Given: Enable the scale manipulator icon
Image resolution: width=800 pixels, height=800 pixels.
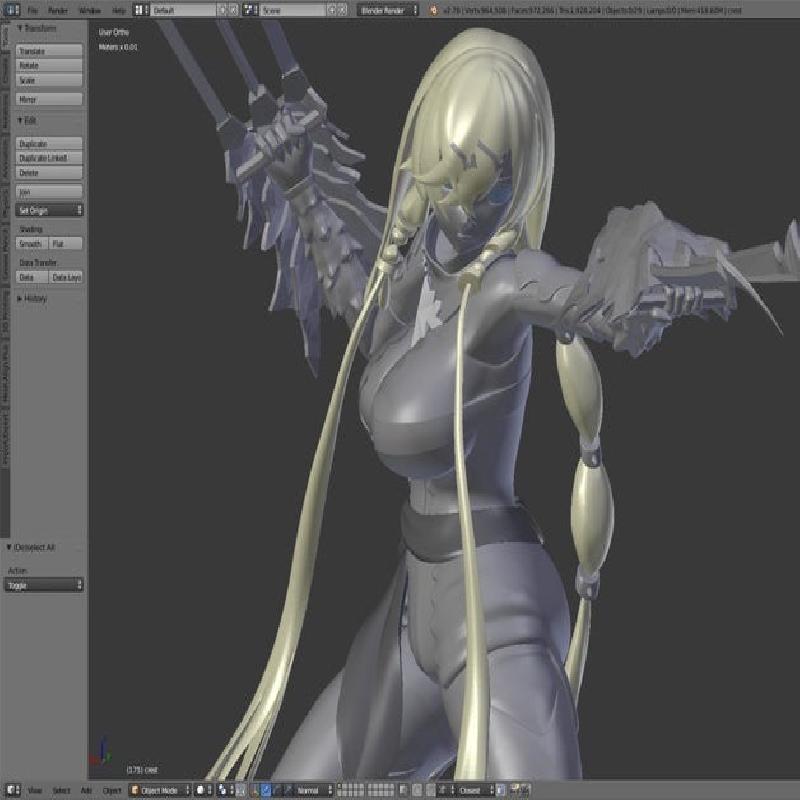Looking at the screenshot, I should (x=287, y=790).
